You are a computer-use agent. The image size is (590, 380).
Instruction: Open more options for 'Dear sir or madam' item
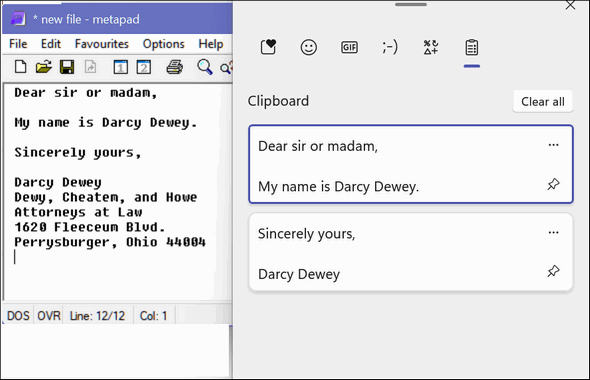tap(553, 145)
